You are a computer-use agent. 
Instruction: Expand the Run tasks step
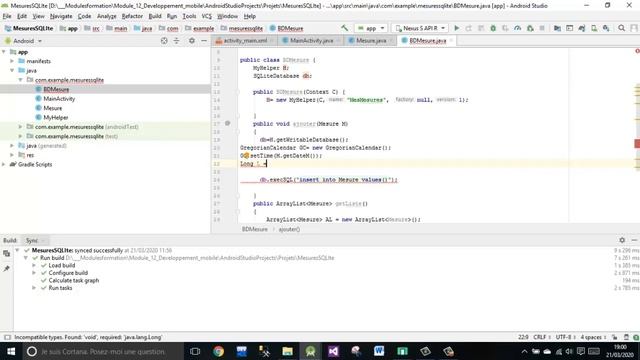pos(34,288)
